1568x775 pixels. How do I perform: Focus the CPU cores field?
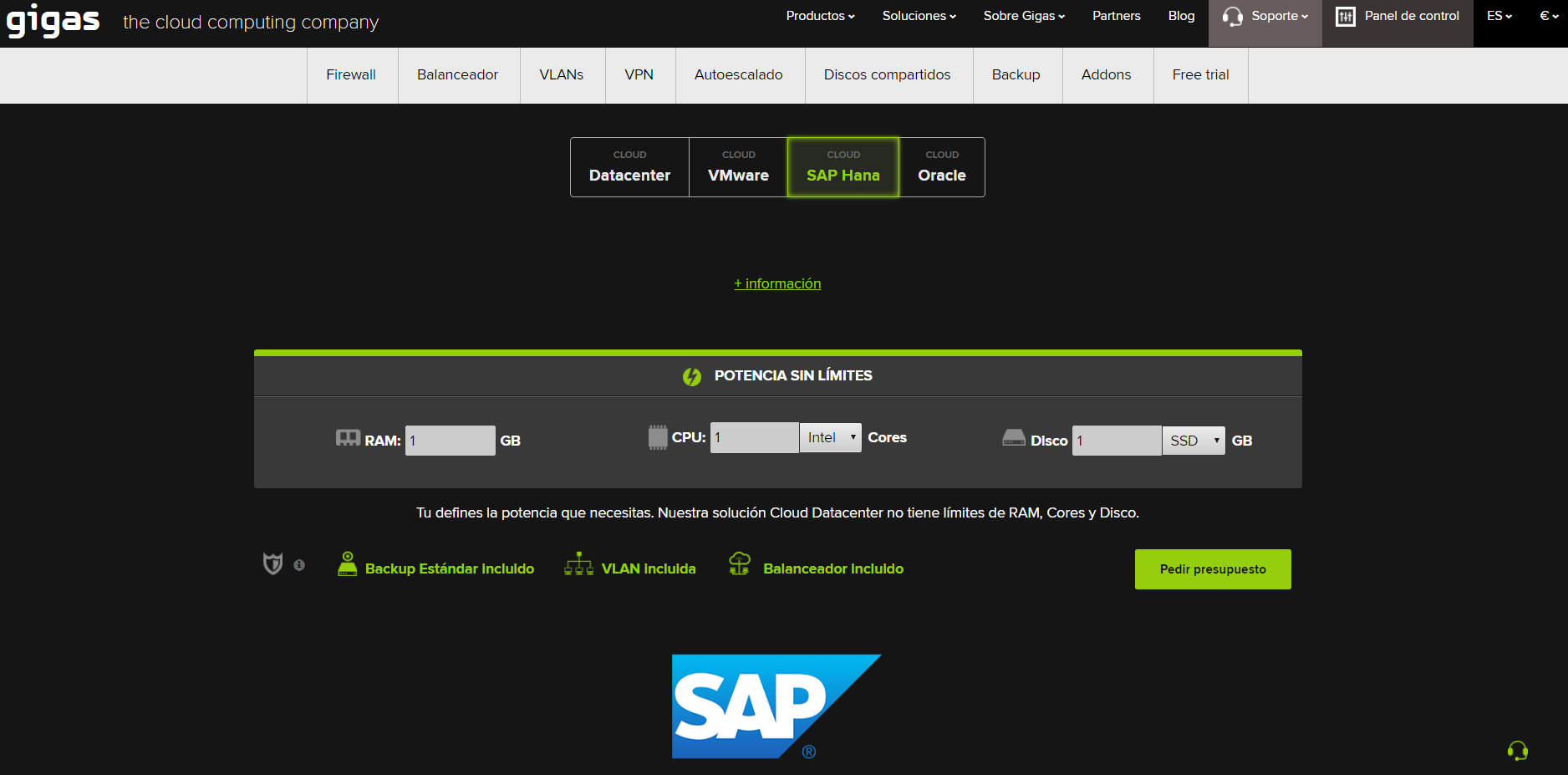pyautogui.click(x=755, y=437)
